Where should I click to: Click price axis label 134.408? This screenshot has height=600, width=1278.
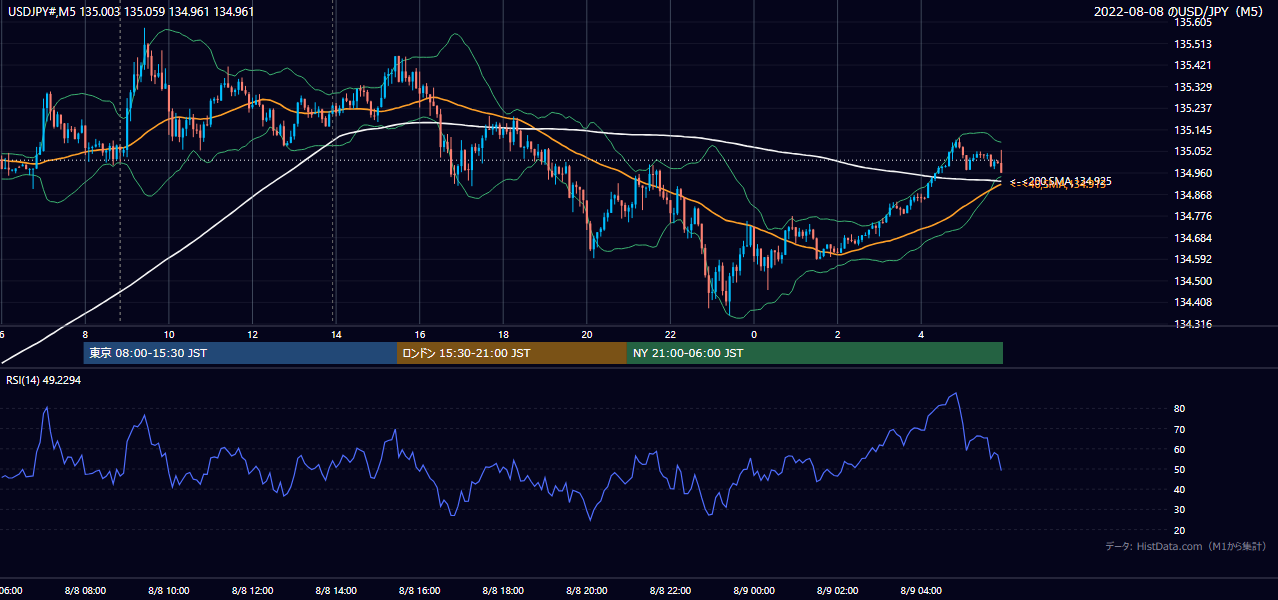coord(1193,302)
